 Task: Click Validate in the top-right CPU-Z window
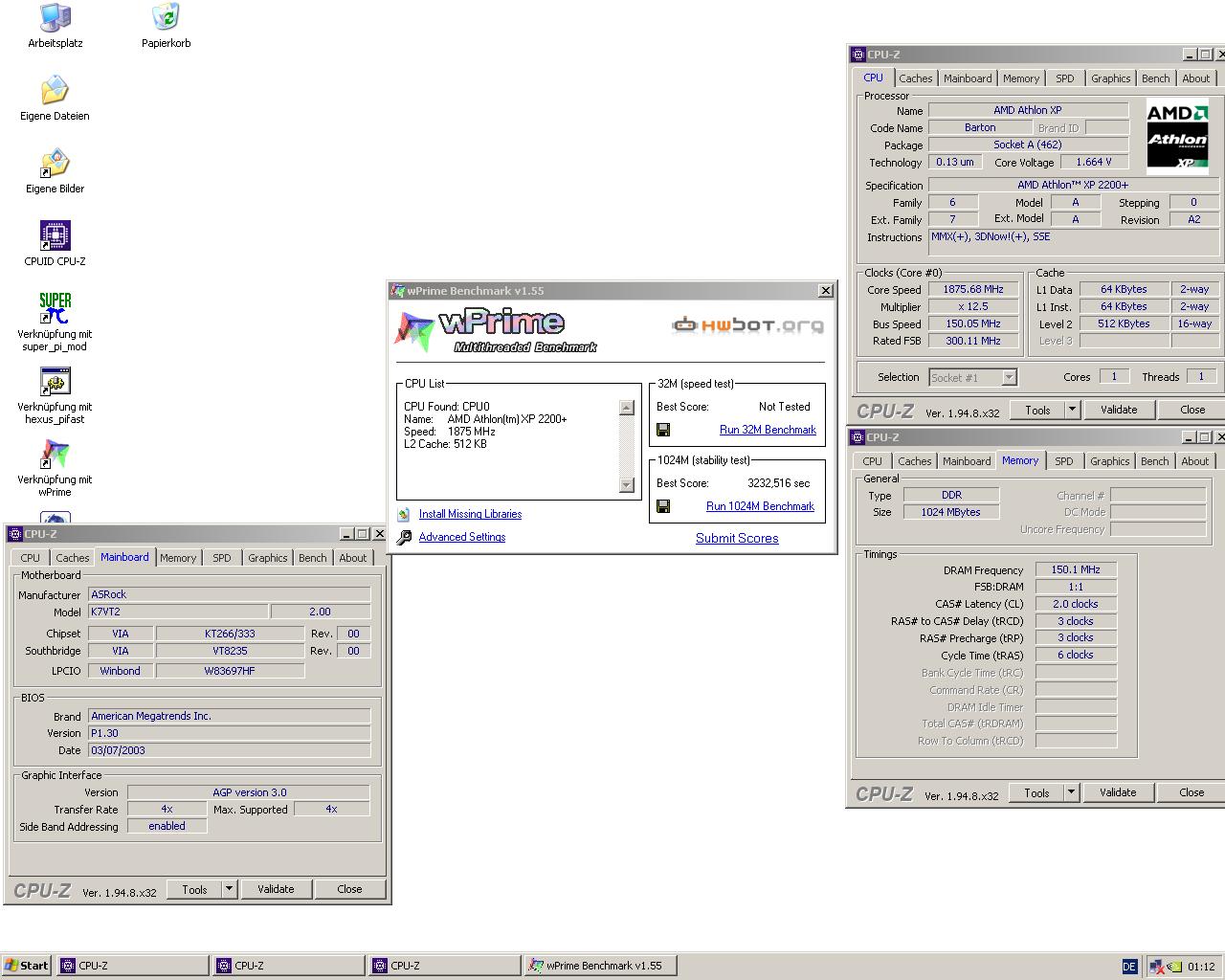pos(1119,410)
